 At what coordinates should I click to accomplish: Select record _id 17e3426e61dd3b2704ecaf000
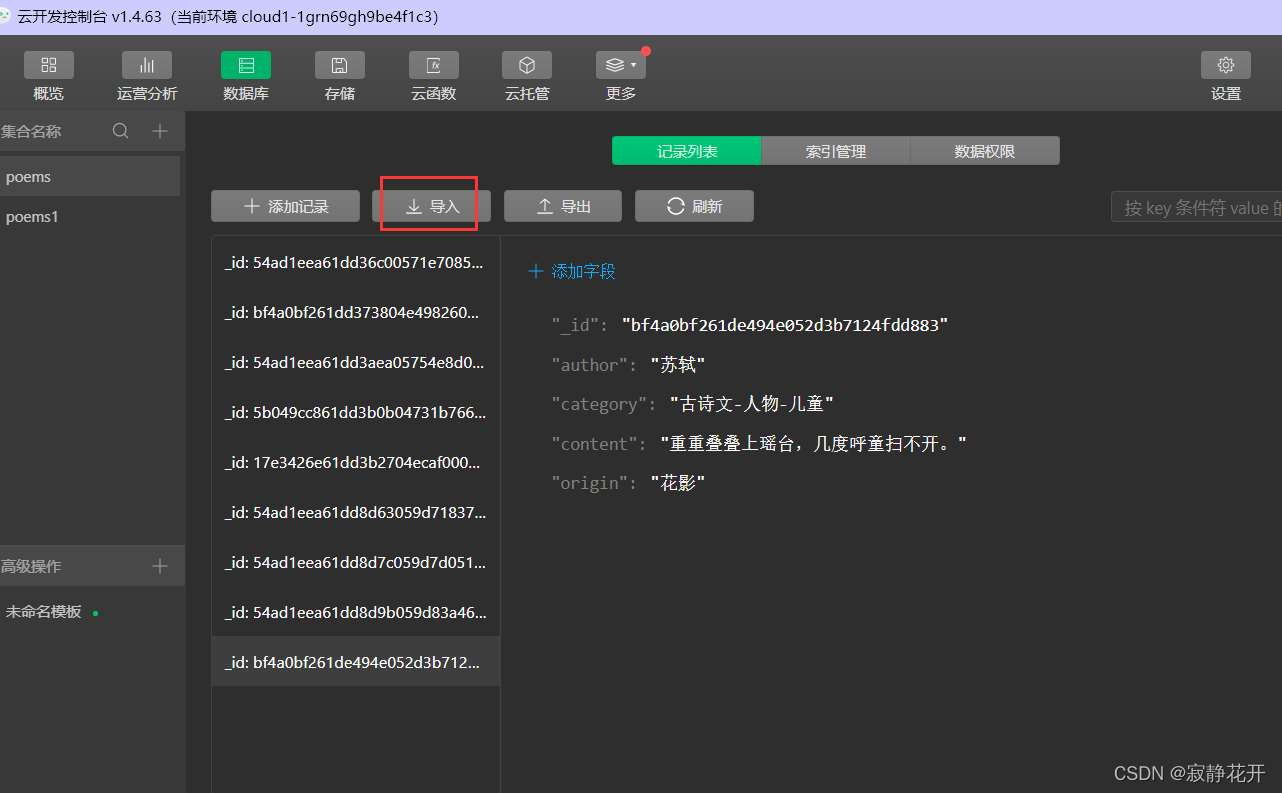click(x=356, y=462)
